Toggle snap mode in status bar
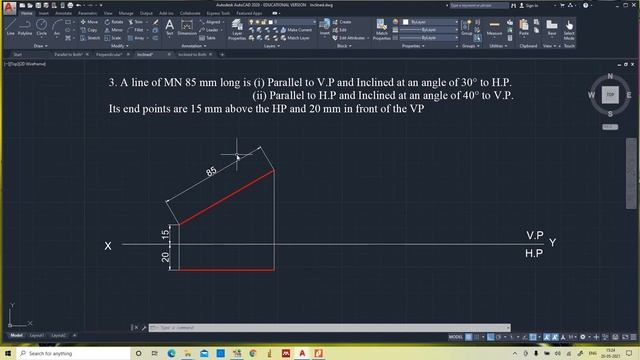 (477, 337)
